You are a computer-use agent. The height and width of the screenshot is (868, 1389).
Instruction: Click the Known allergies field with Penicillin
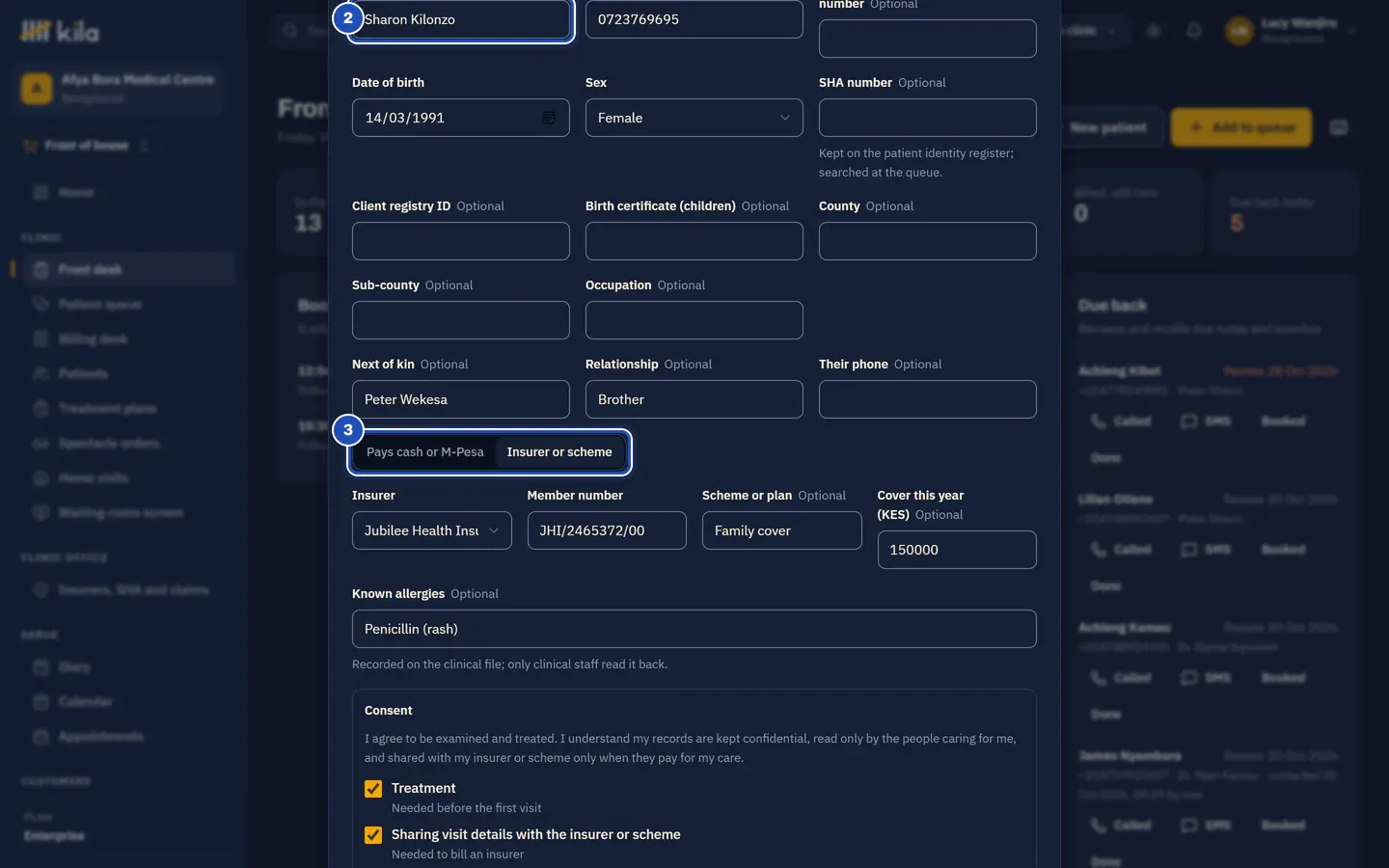point(694,629)
